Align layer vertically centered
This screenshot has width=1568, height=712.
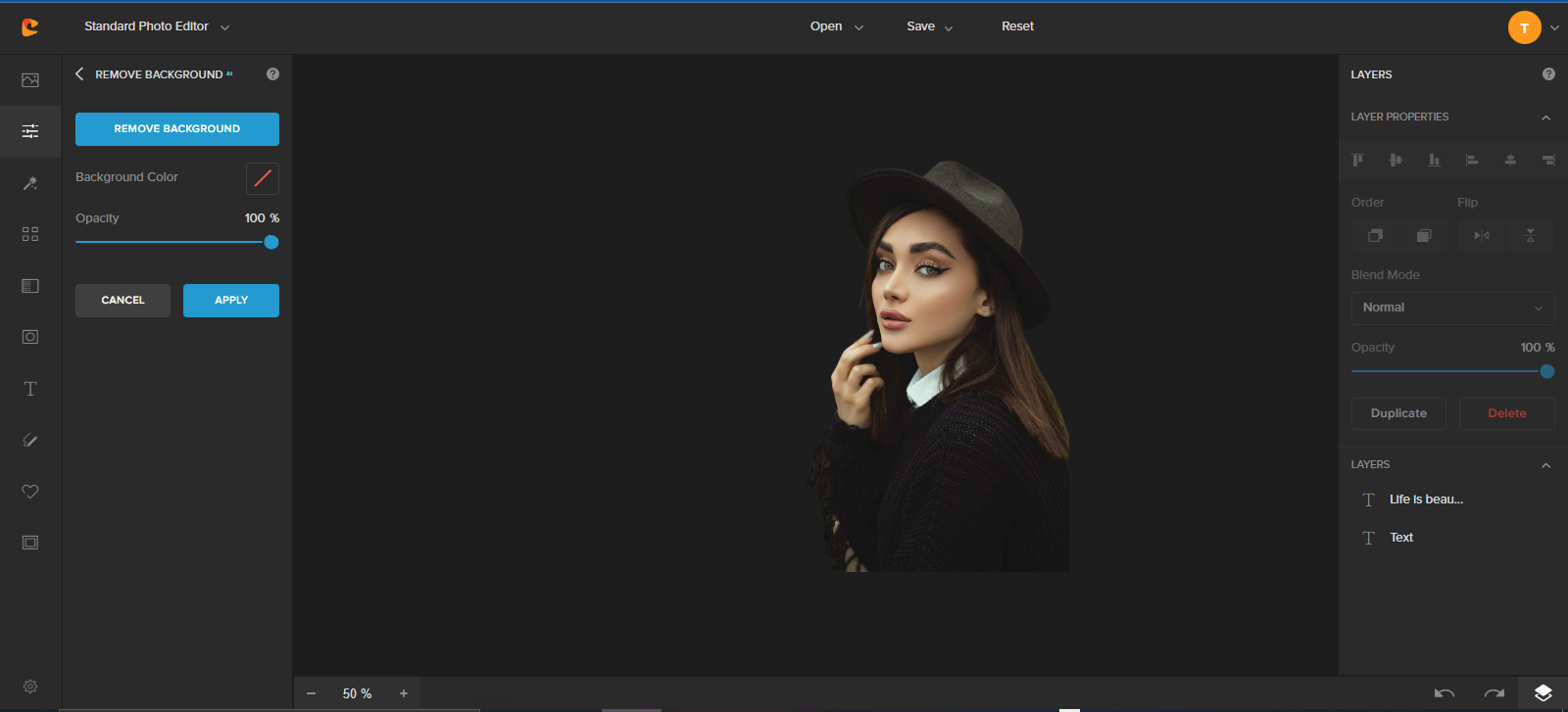(x=1396, y=160)
